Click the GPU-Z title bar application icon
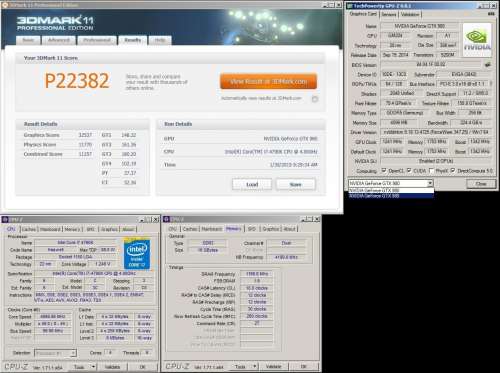This screenshot has width=500, height=373. click(x=350, y=6)
